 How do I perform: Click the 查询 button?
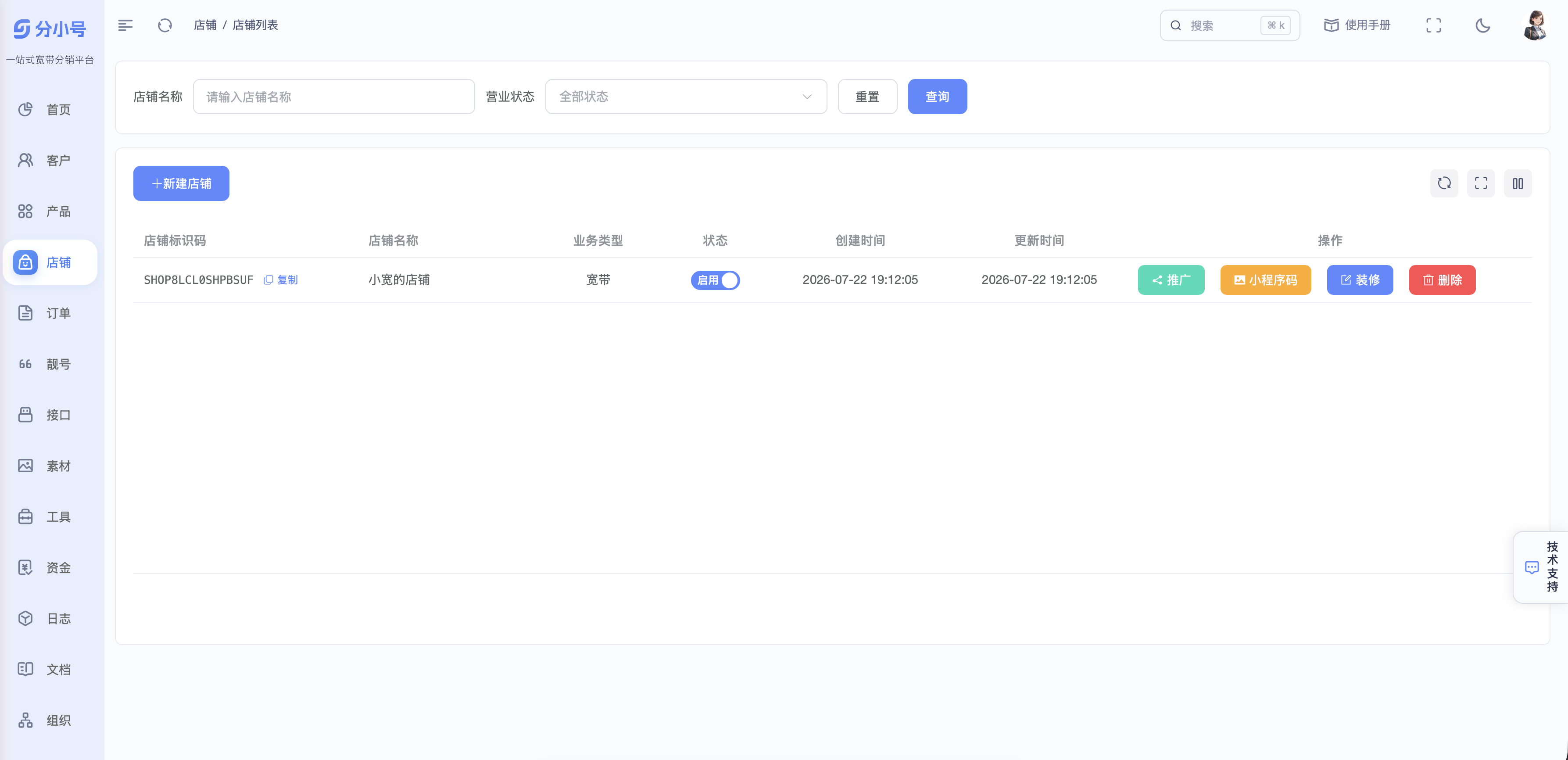(938, 96)
